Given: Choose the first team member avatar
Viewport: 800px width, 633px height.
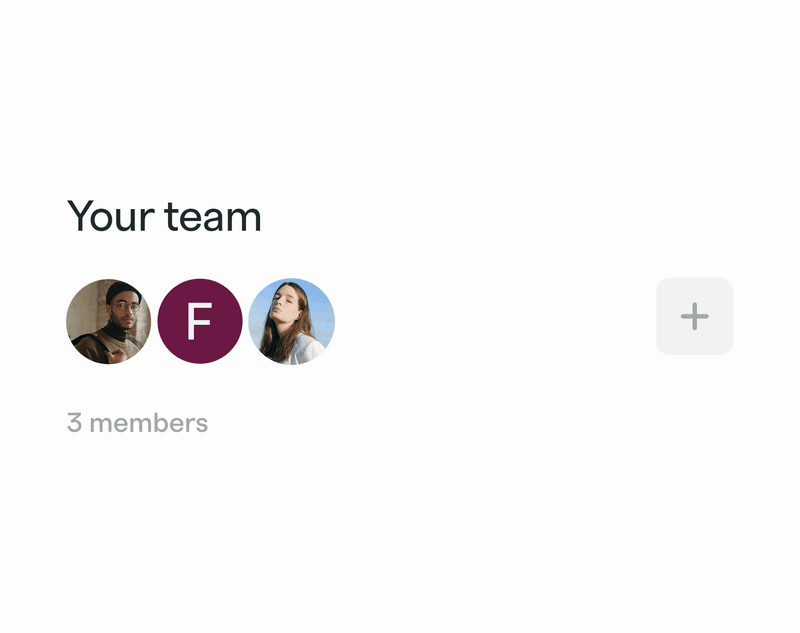Looking at the screenshot, I should (x=108, y=321).
